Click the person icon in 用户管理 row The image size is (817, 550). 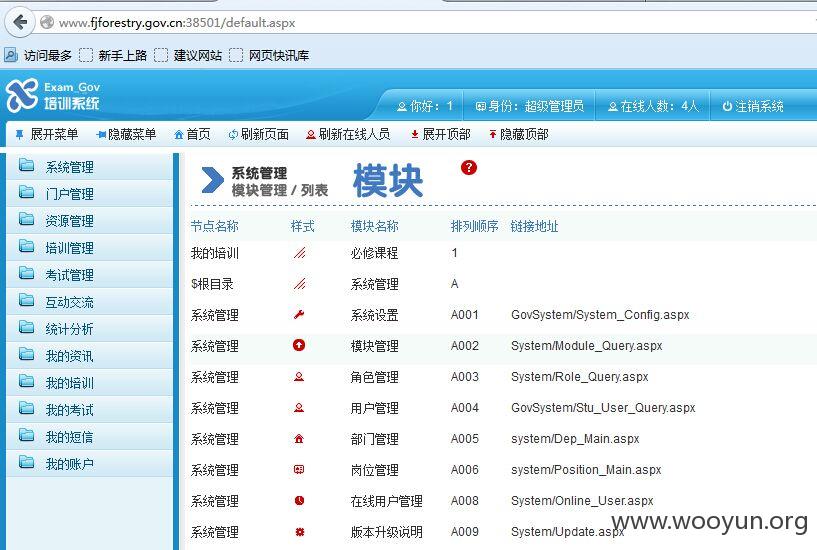point(299,408)
